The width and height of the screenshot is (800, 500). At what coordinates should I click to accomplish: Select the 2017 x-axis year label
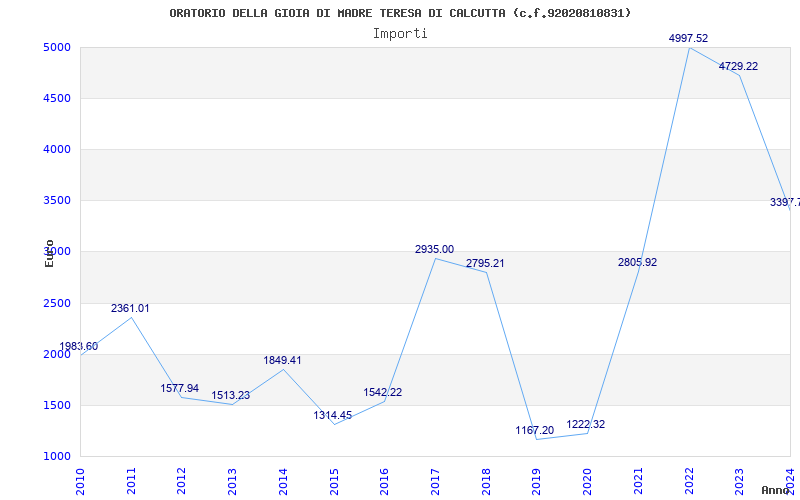pos(435,479)
